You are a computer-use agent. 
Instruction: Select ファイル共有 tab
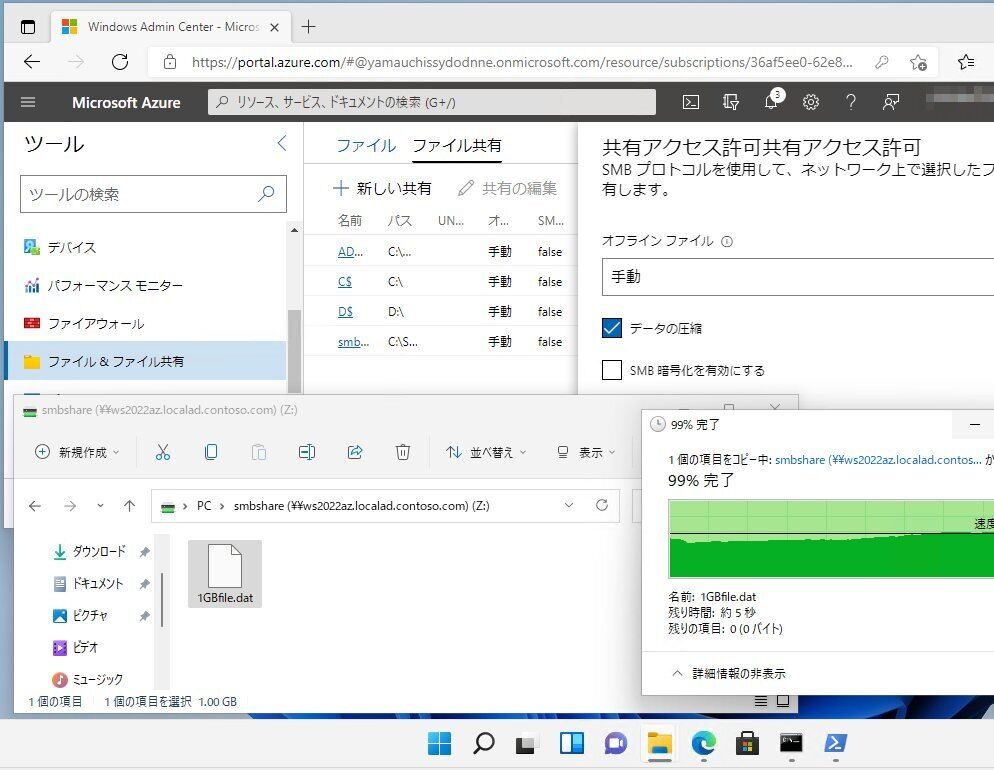pos(456,145)
